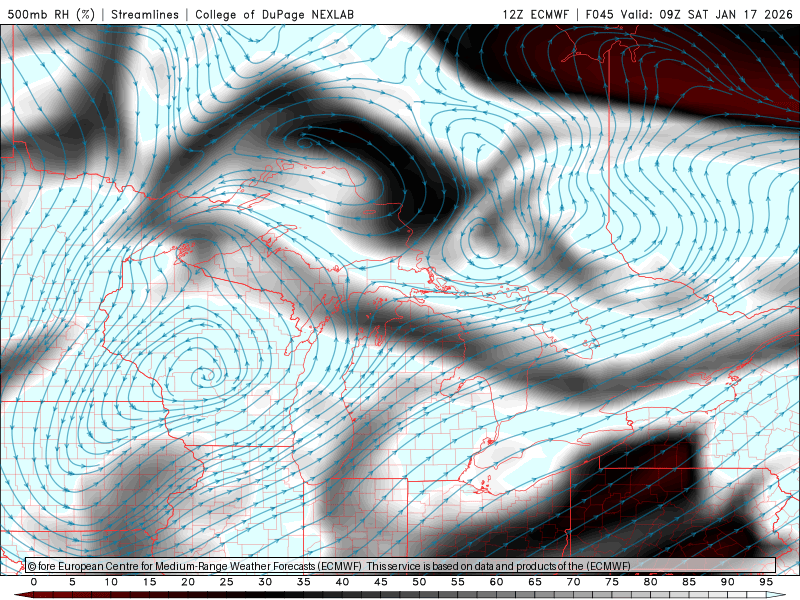
Task: Click "Valid: 09Z SAT JAN 17 2026" text
Action: 707,14
